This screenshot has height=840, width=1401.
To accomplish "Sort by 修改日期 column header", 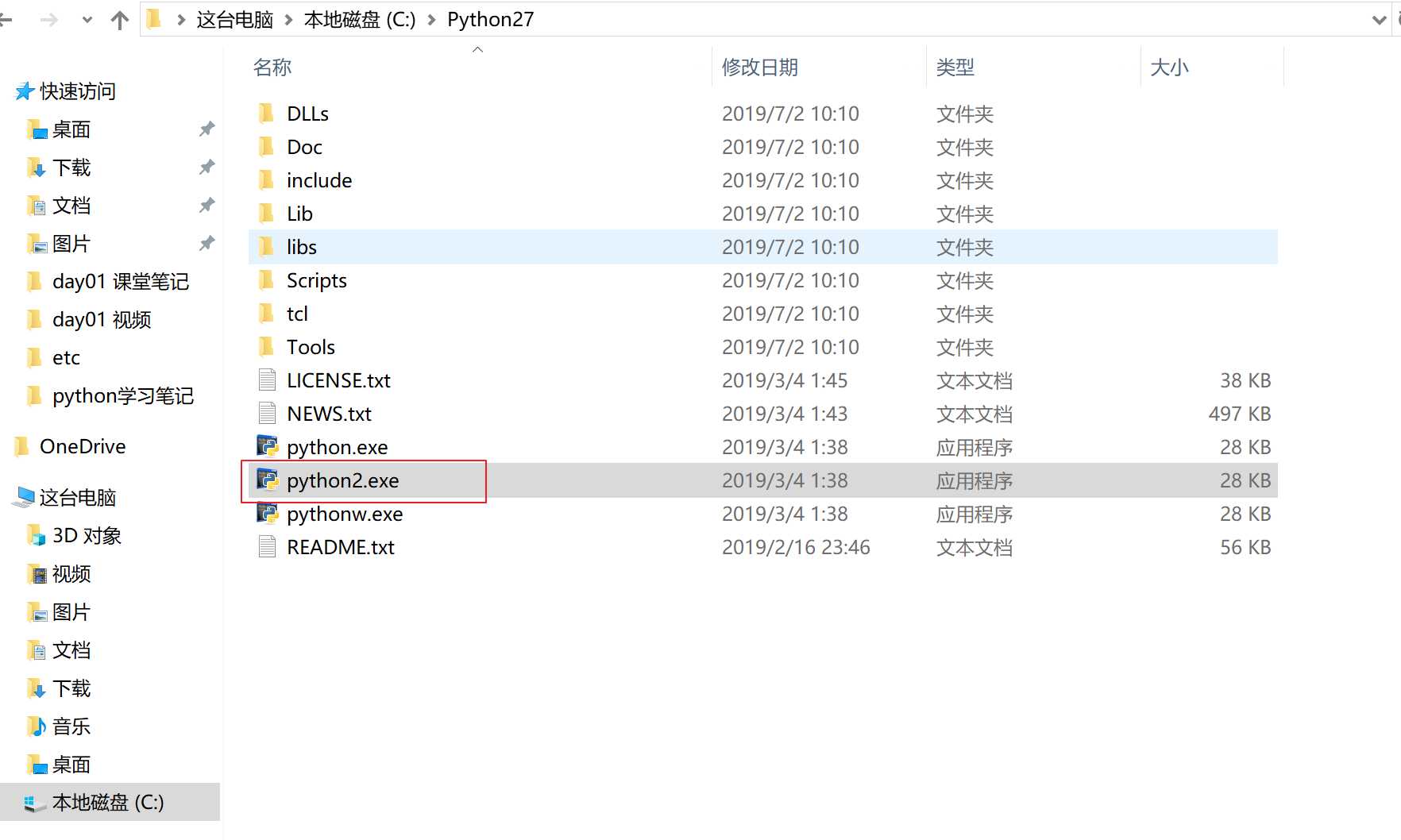I will [x=760, y=67].
